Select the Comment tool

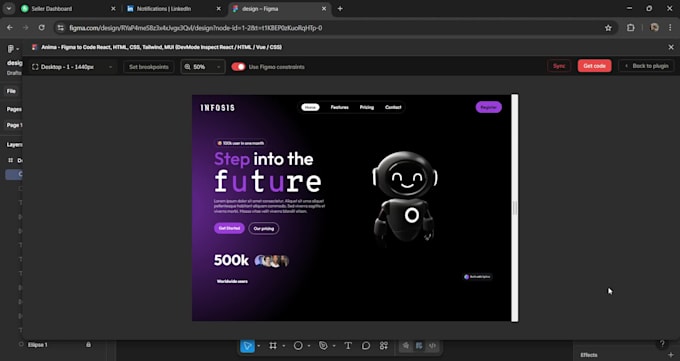[x=366, y=346]
